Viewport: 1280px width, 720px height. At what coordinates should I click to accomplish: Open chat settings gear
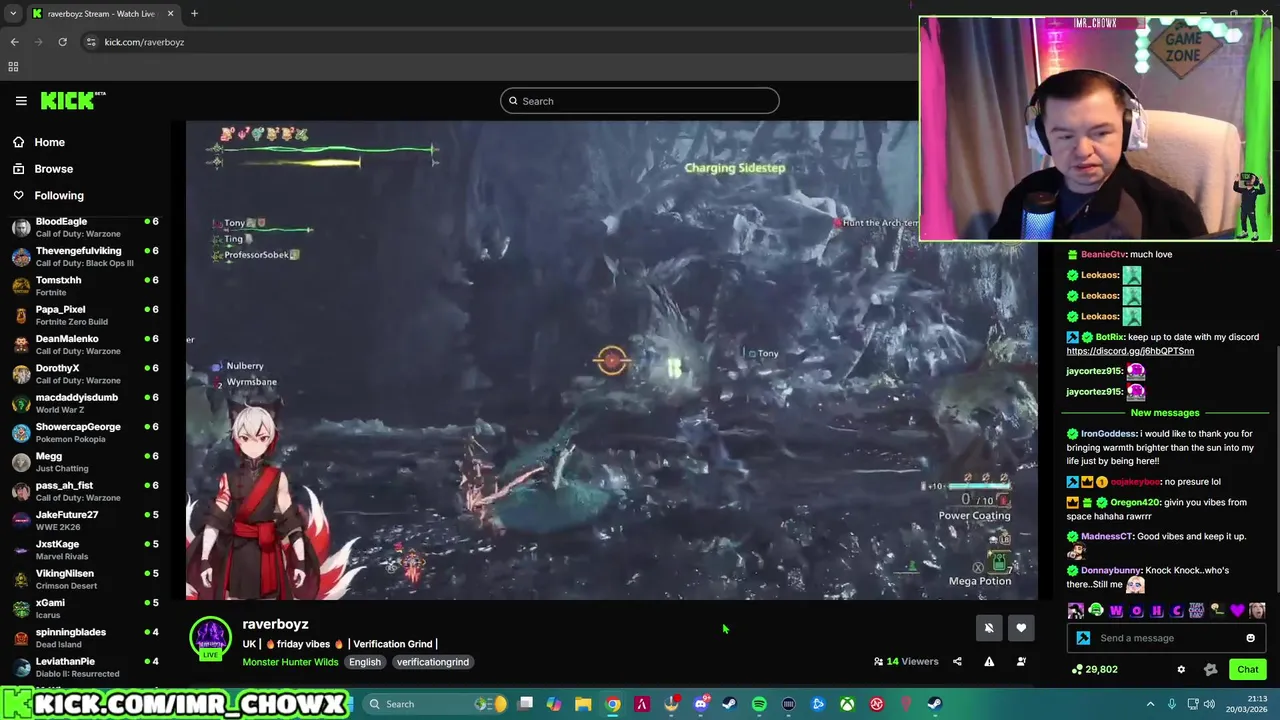1181,669
